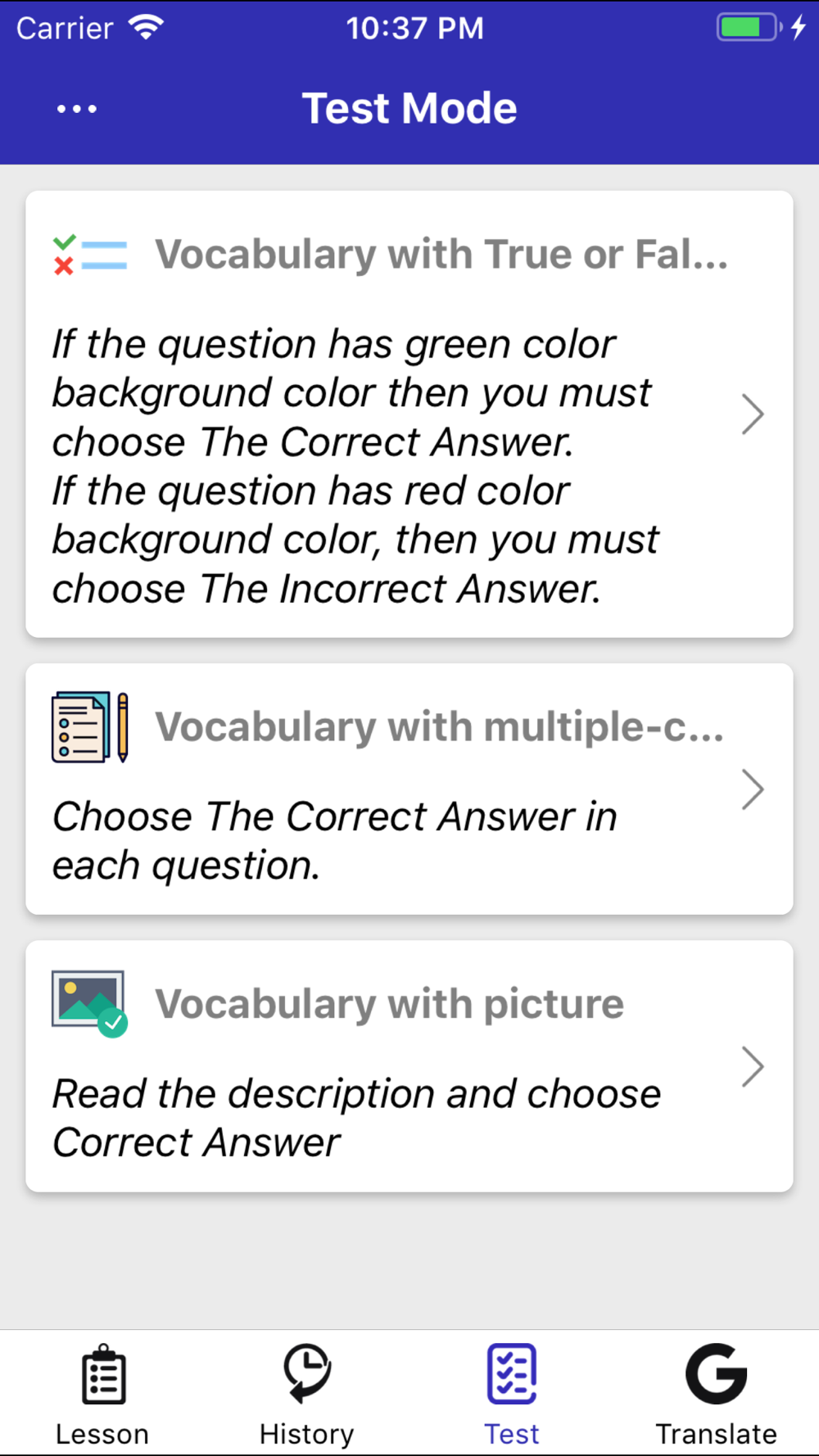Tap the 'Read the description' text
Viewport: 819px width, 1456px height.
[x=357, y=1118]
